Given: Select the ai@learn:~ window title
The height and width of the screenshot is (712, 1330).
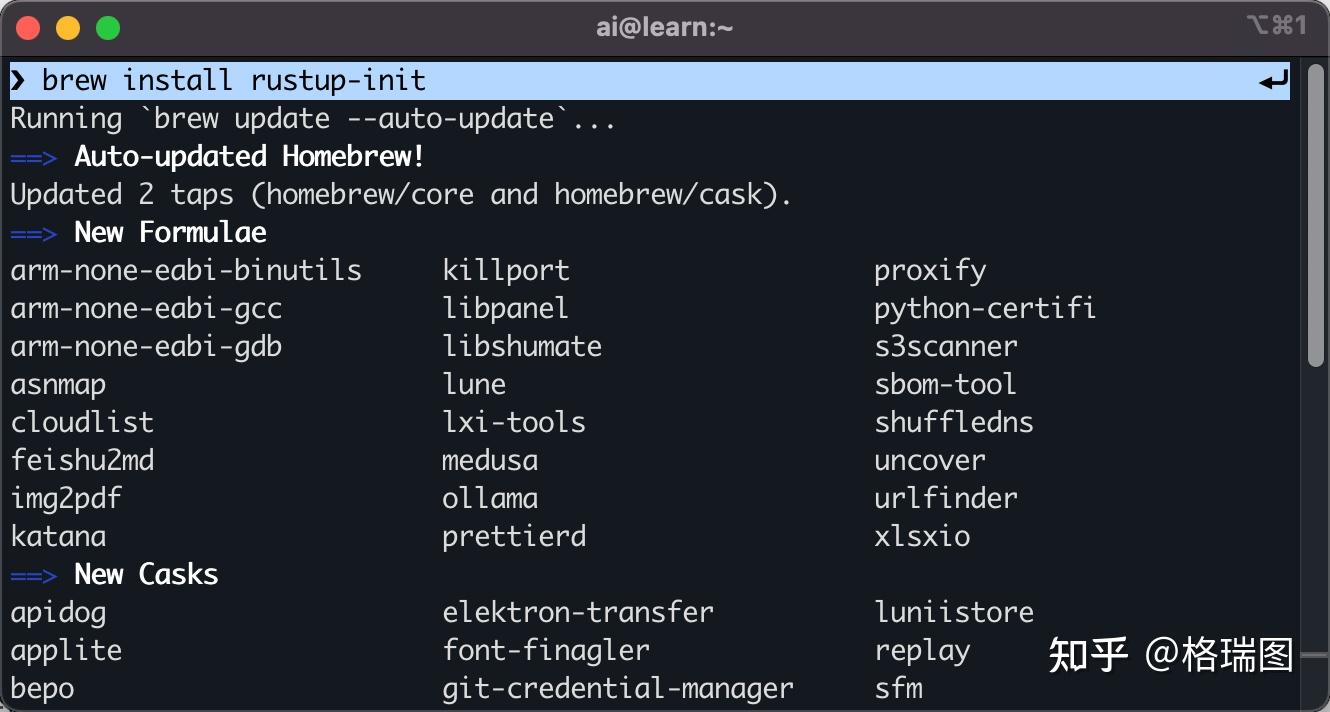Looking at the screenshot, I should point(663,26).
